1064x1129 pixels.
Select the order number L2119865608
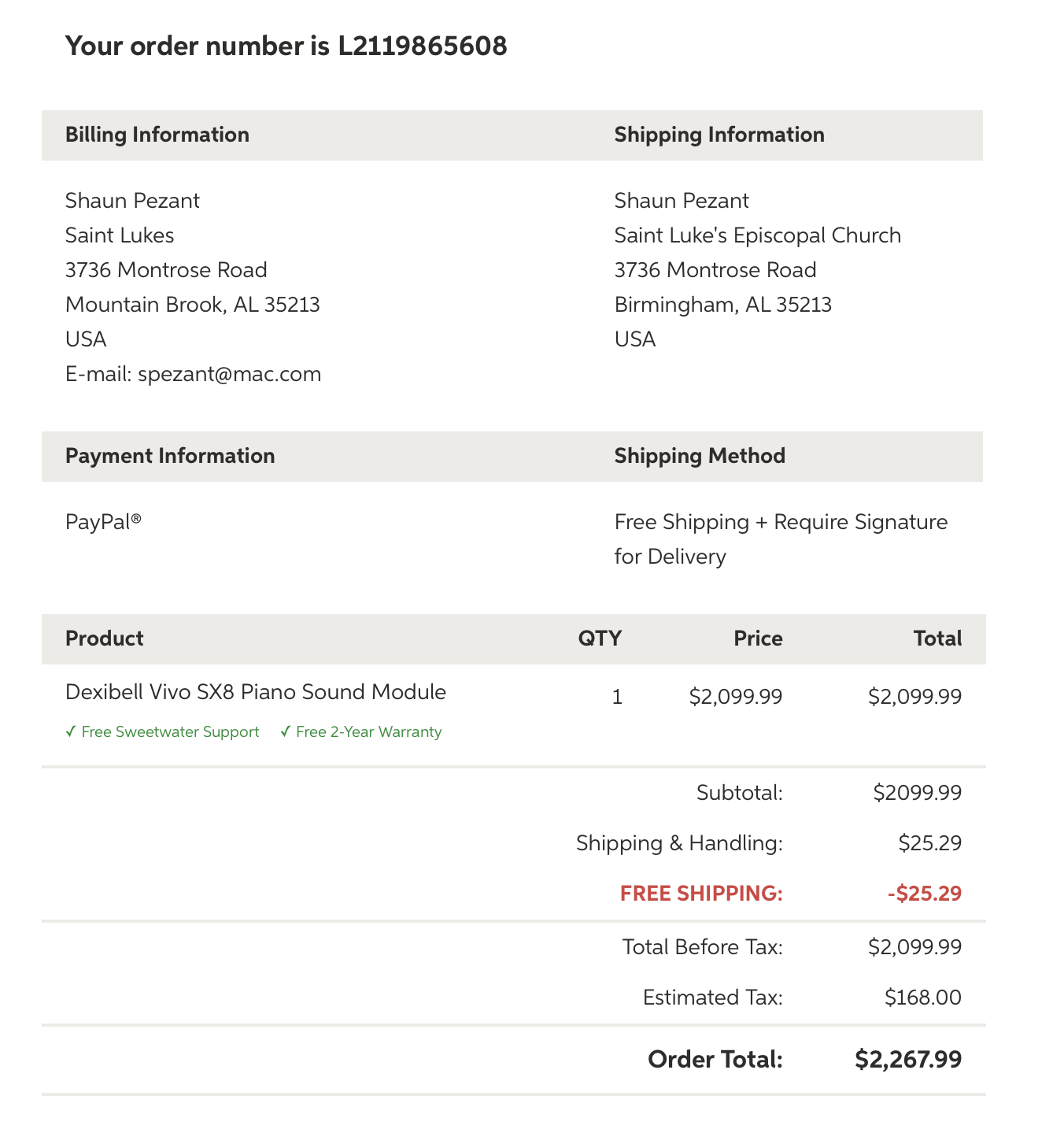pyautogui.click(x=423, y=46)
